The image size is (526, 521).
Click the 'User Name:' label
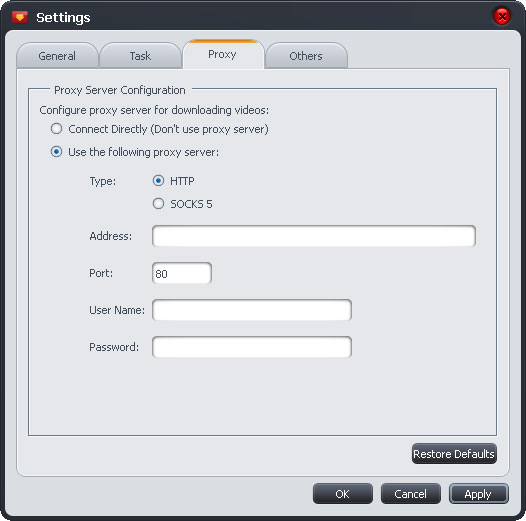[117, 310]
